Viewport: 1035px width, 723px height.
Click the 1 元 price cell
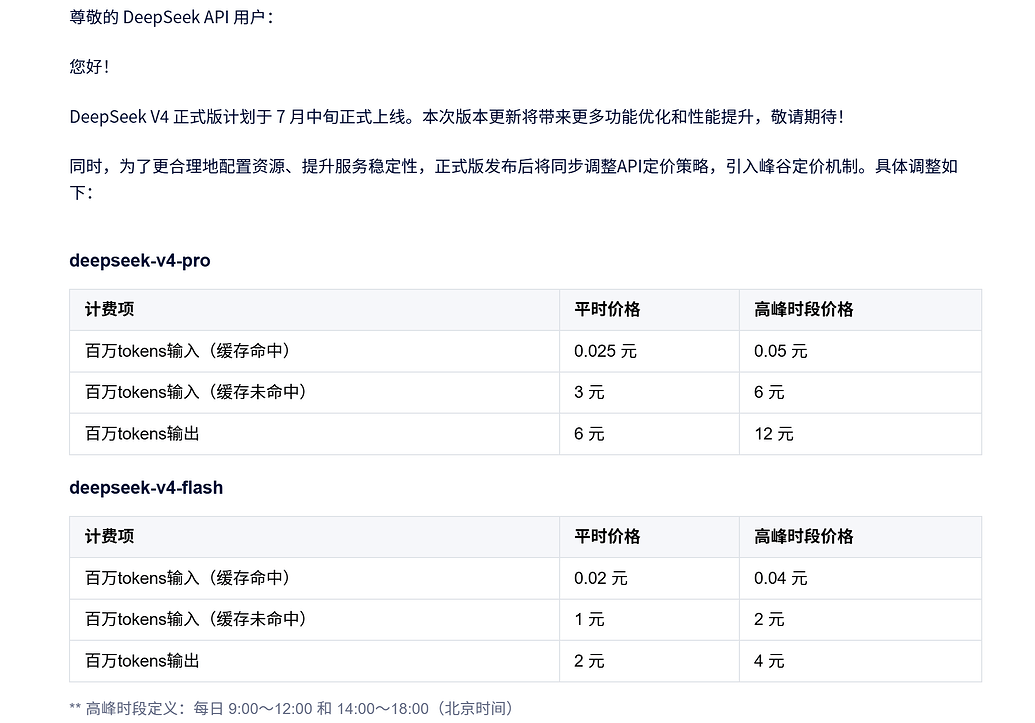tap(589, 620)
